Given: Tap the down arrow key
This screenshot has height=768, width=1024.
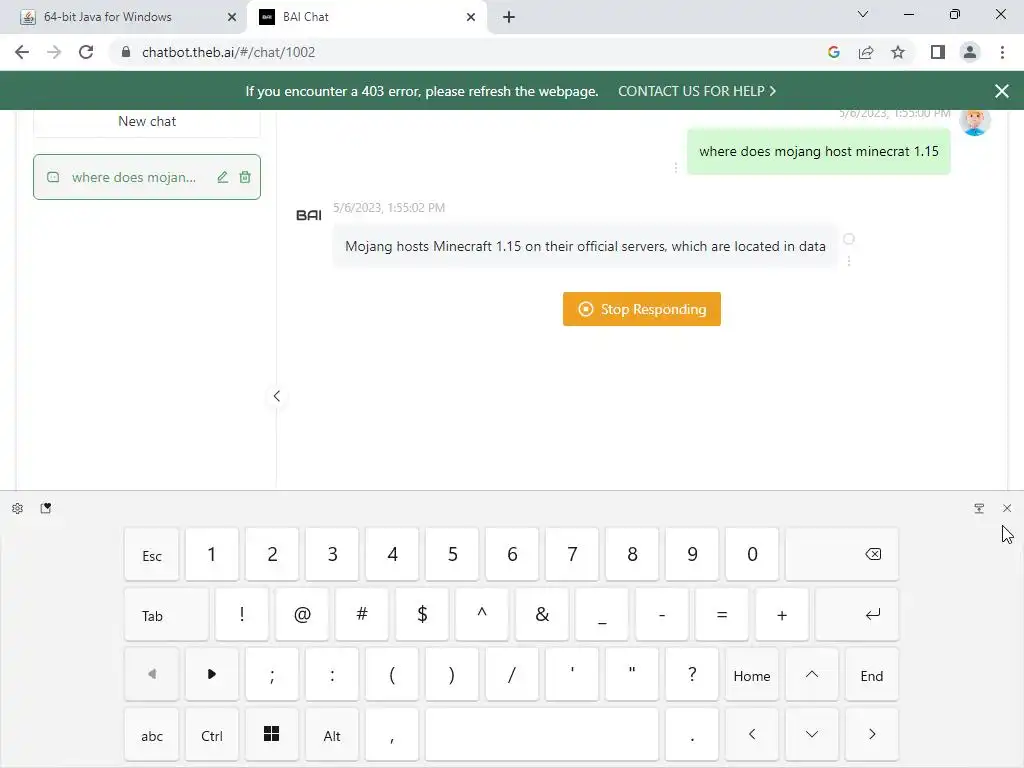Looking at the screenshot, I should tap(812, 735).
